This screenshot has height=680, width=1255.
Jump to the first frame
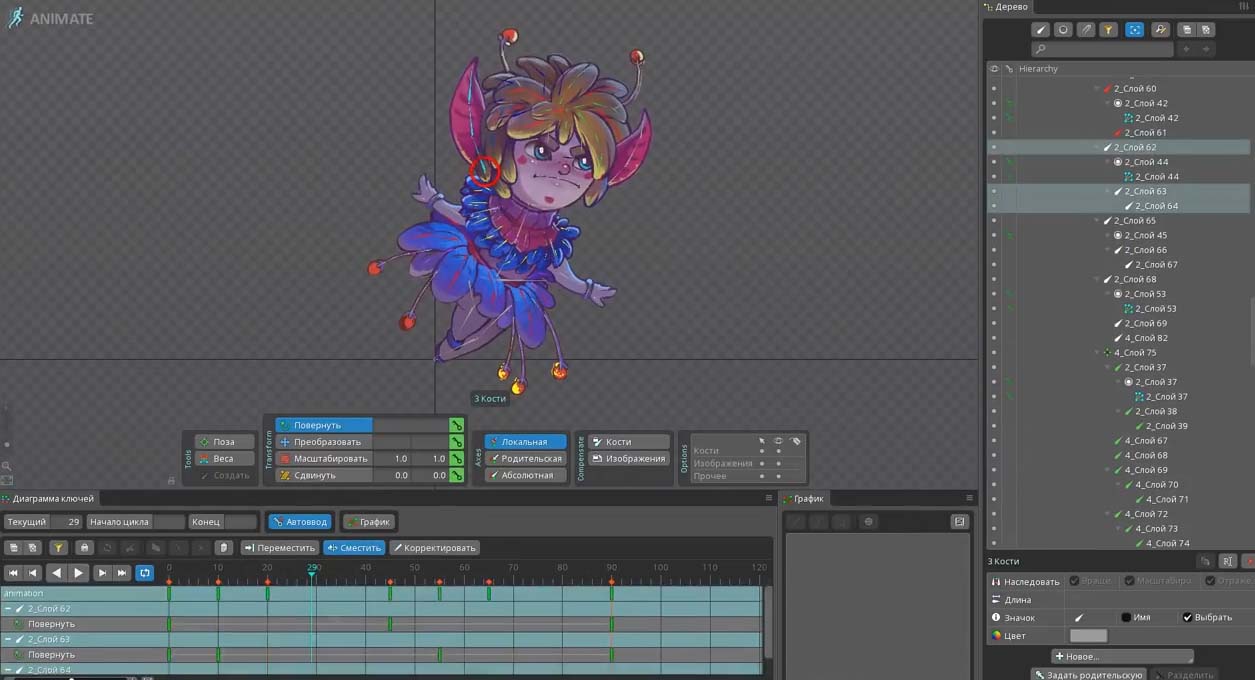point(13,573)
